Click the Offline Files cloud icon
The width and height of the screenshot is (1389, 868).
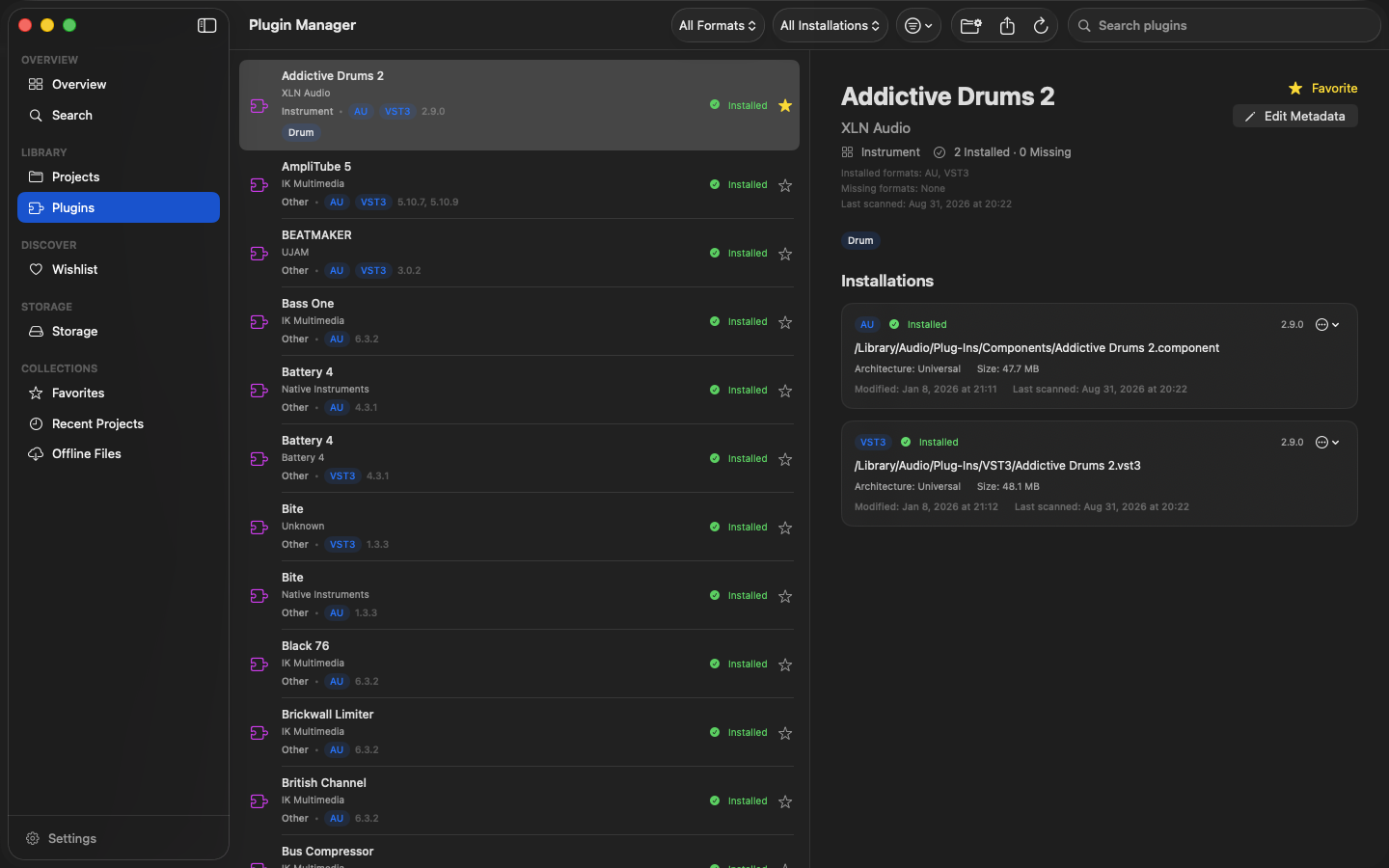pyautogui.click(x=36, y=454)
